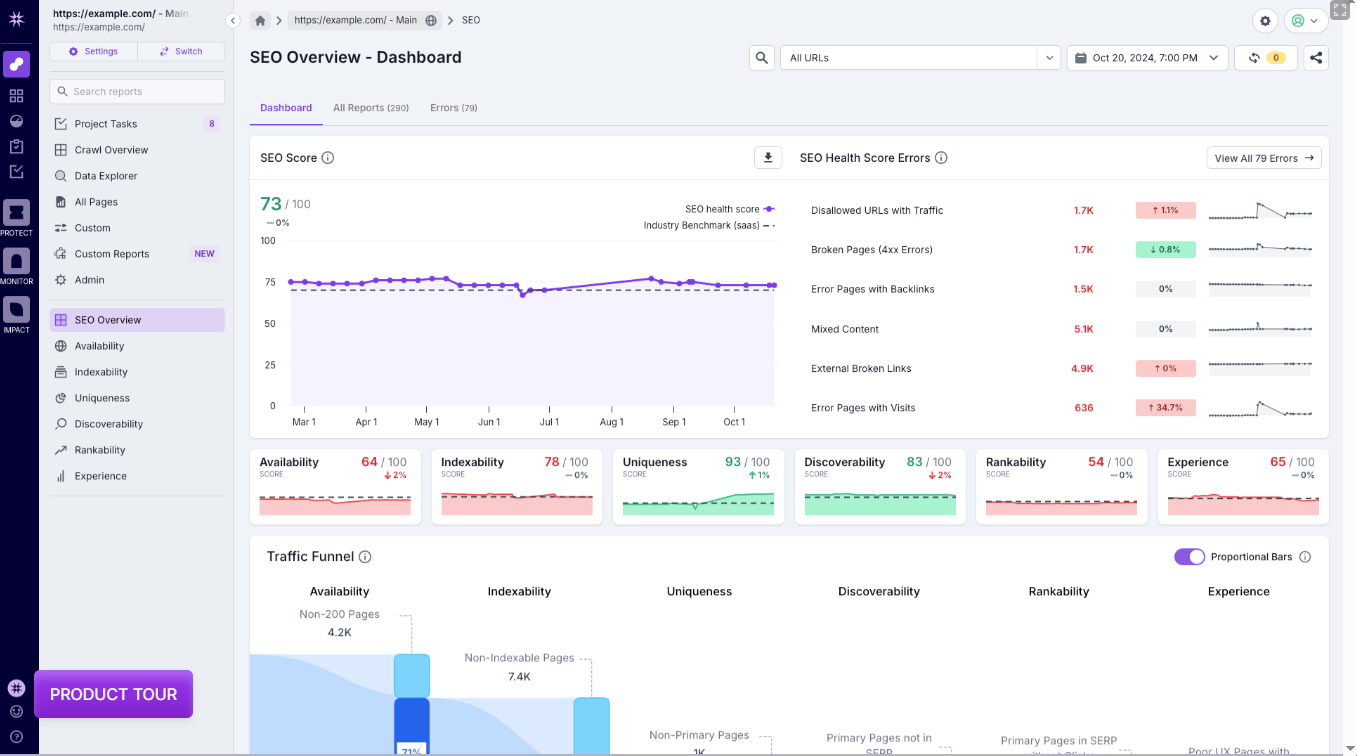
Task: Switch to the All Reports tab
Action: (x=371, y=108)
